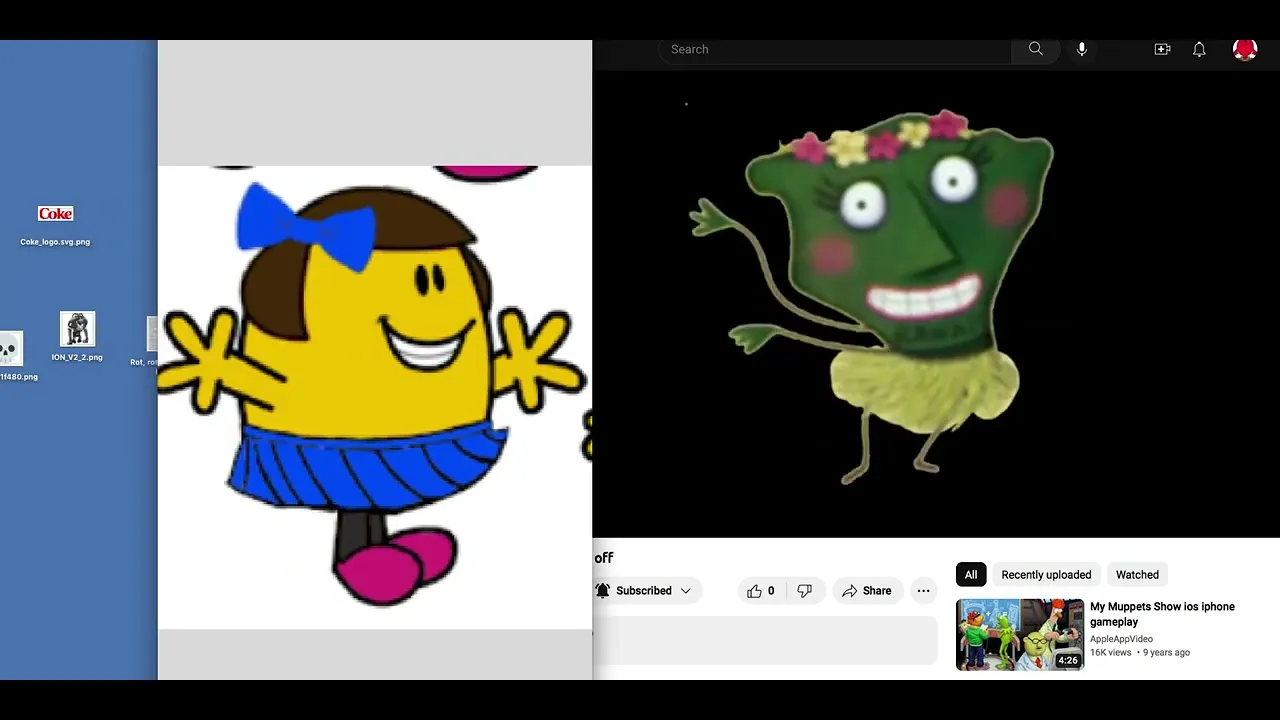Open the AppleAppVideo channel link
Screen dimensions: 1280x720
tap(1121, 639)
